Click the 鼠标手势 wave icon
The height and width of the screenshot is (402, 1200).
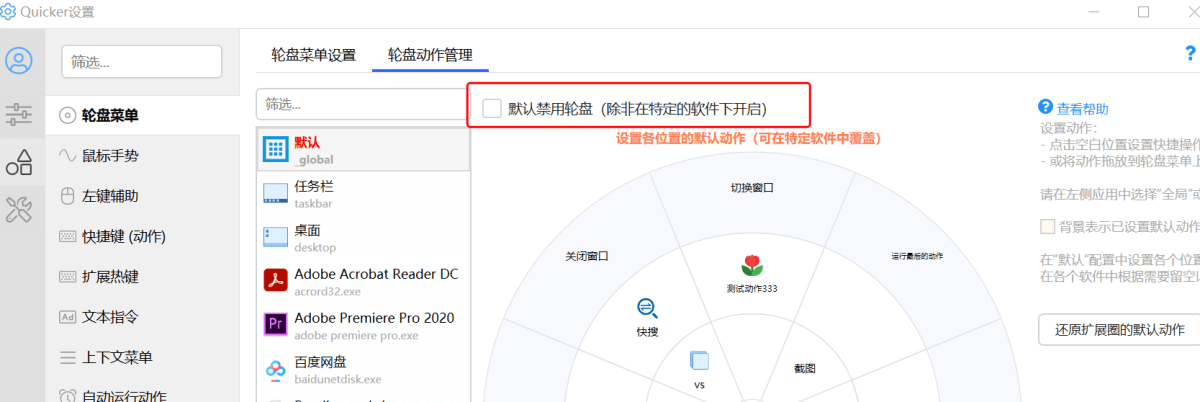[68, 156]
